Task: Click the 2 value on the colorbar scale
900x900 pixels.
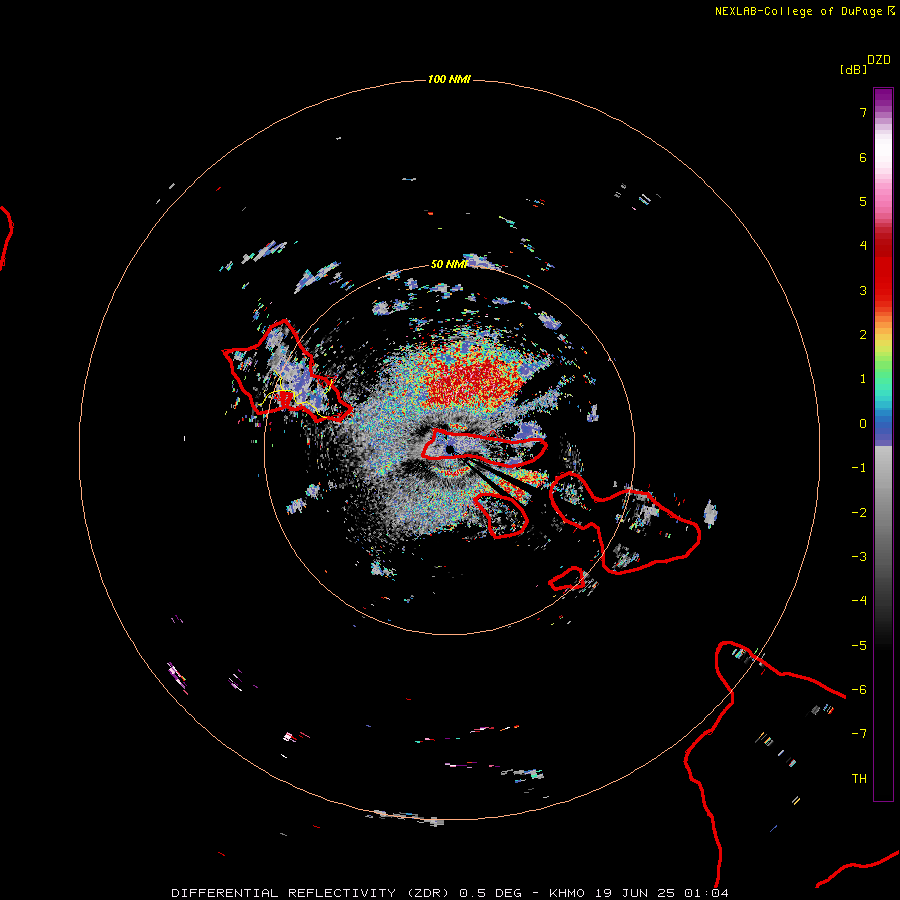Action: point(863,335)
